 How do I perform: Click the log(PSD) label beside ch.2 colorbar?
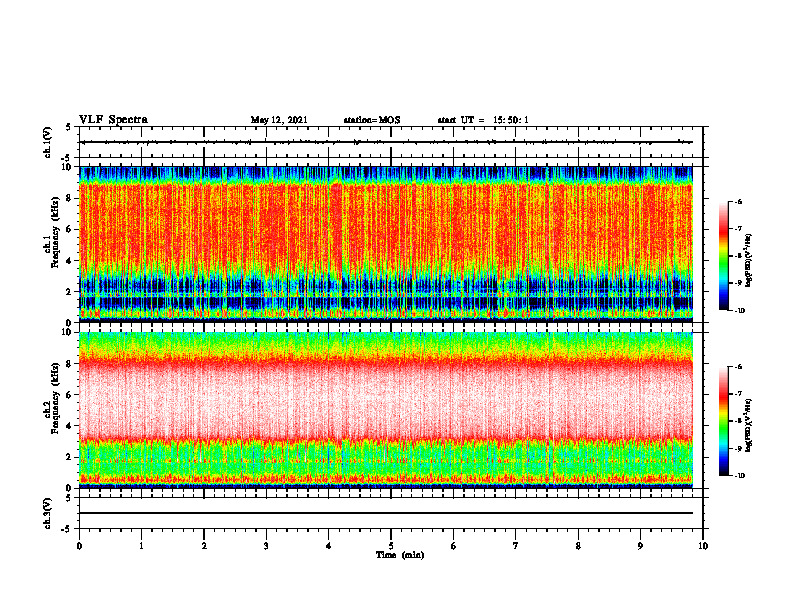click(749, 425)
